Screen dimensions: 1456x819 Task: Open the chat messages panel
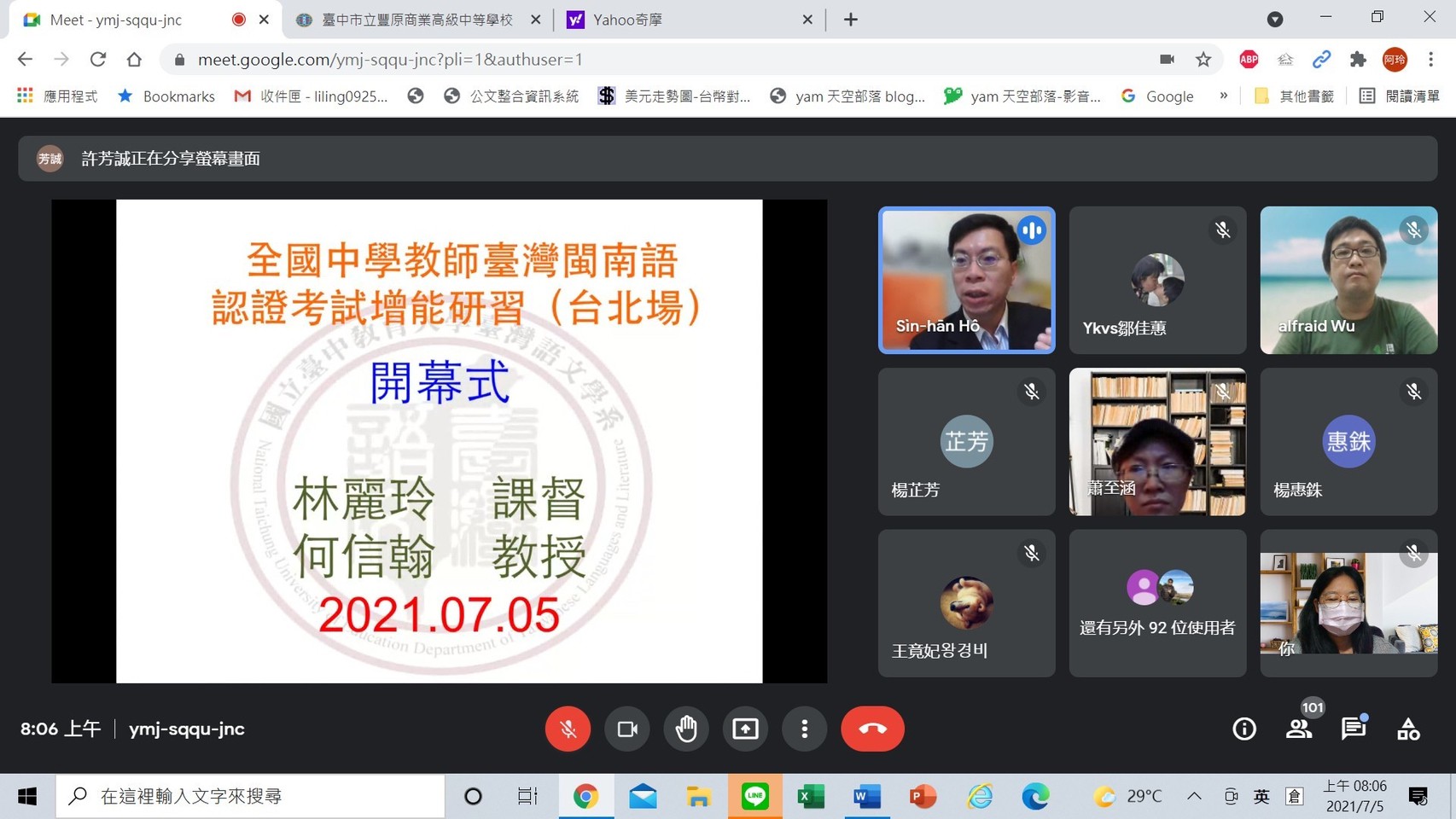click(1354, 729)
